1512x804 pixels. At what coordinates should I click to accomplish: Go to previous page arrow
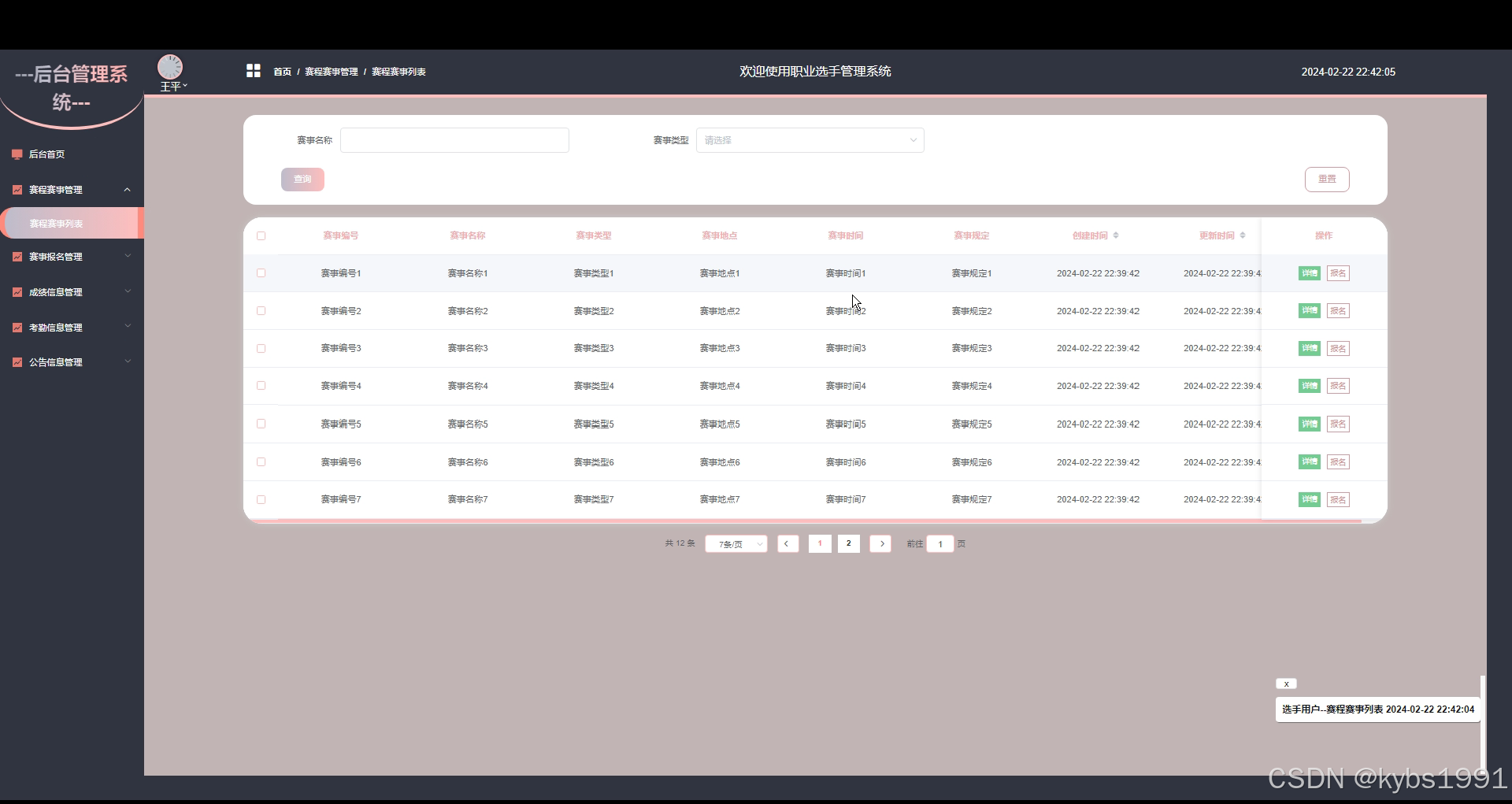[787, 543]
